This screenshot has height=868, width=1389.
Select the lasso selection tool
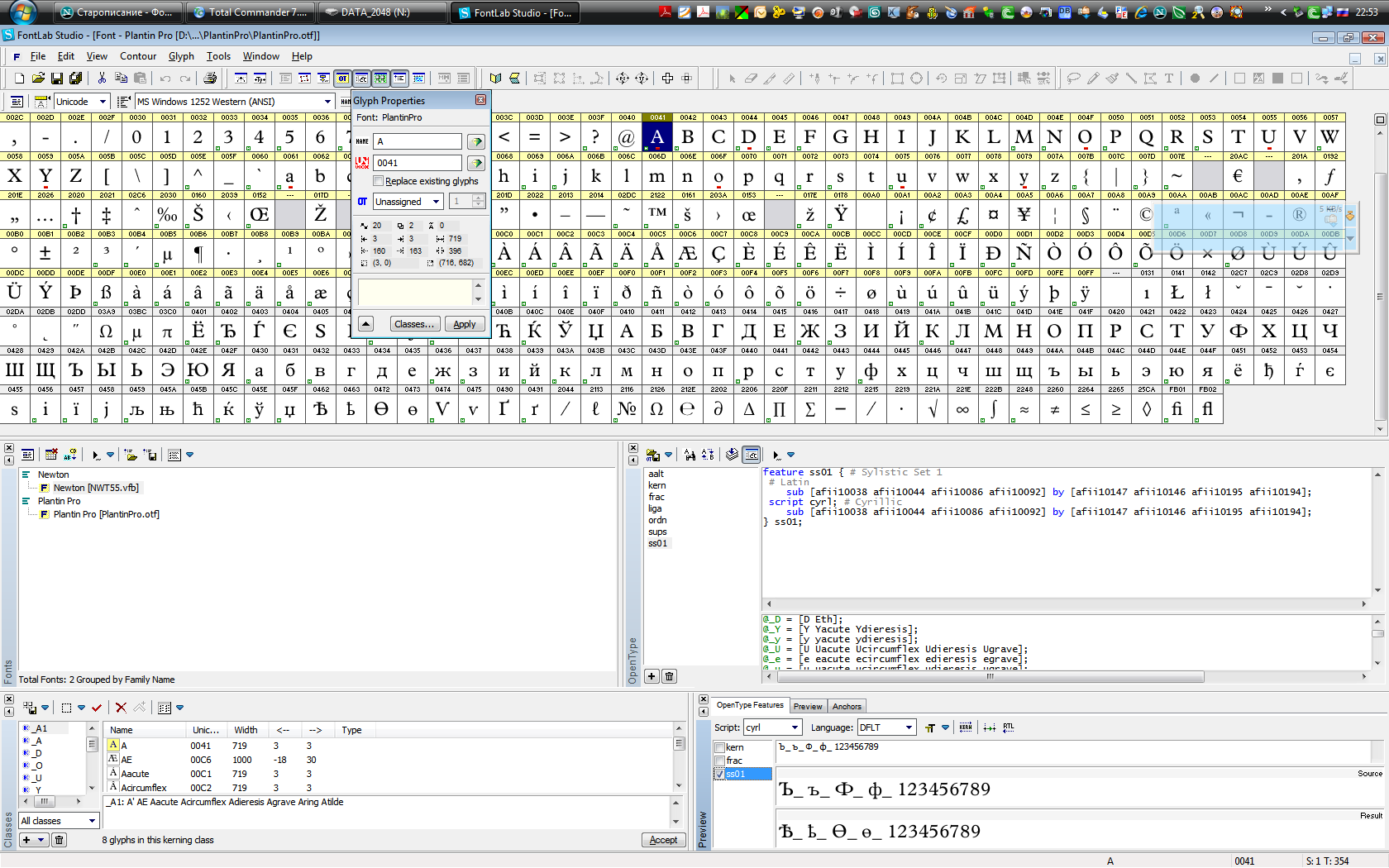point(1074,79)
